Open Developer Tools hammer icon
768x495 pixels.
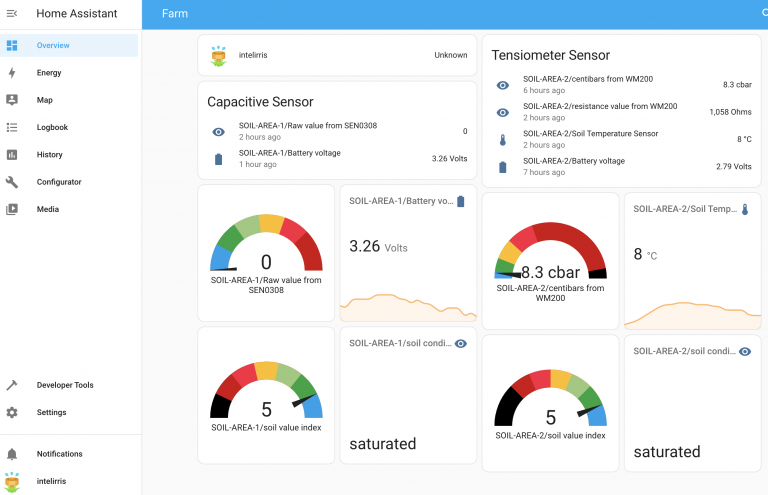pyautogui.click(x=12, y=385)
